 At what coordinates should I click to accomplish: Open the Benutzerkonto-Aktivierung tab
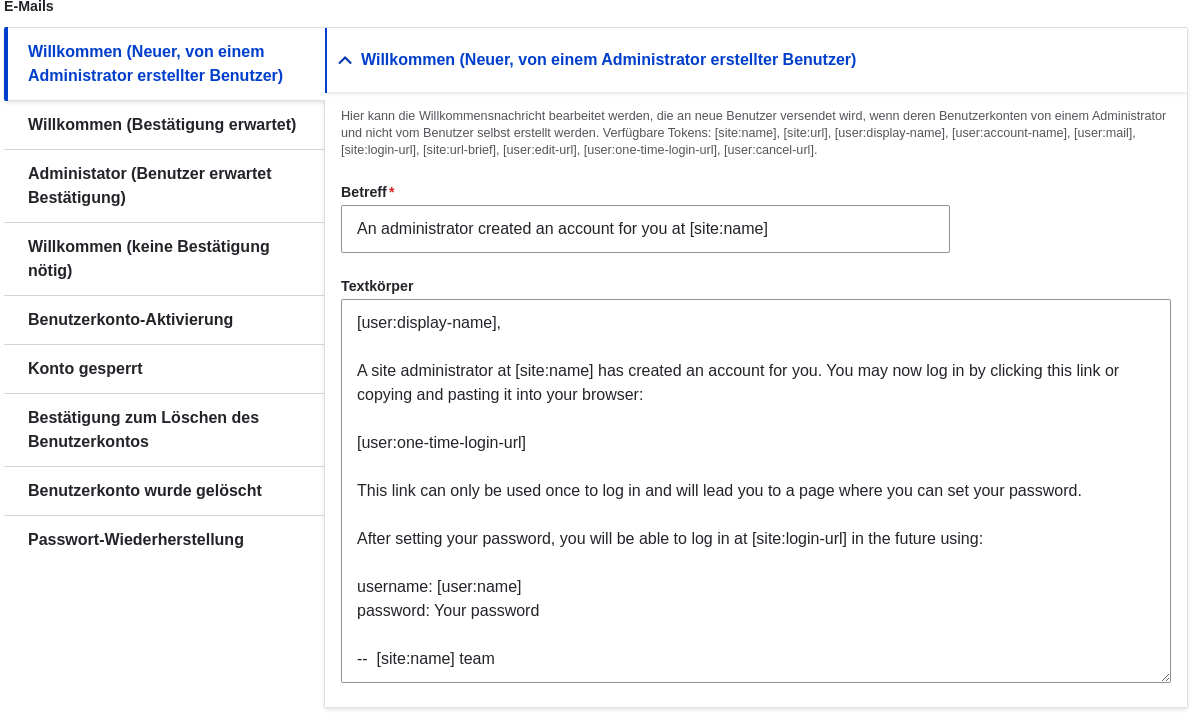click(x=164, y=320)
